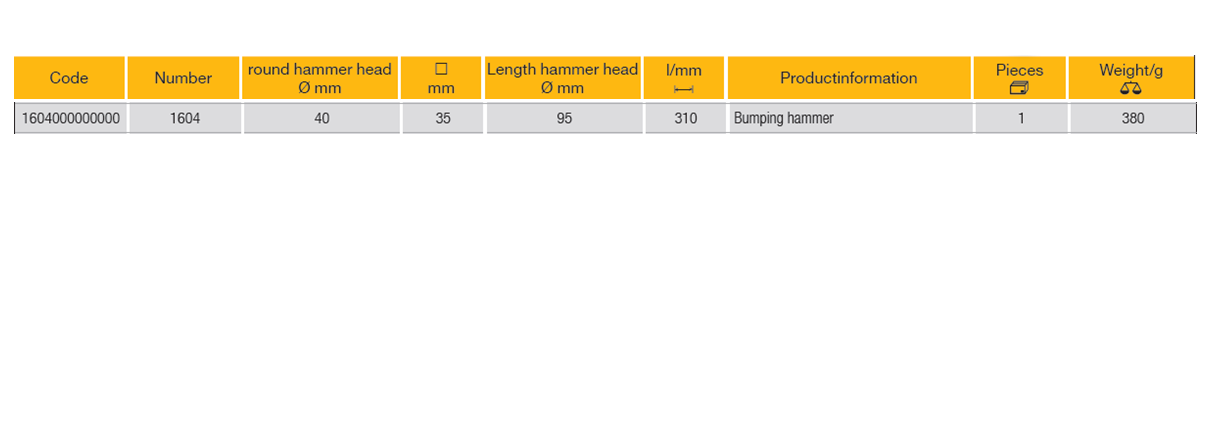
Task: Select the Number column header
Action: 183,78
